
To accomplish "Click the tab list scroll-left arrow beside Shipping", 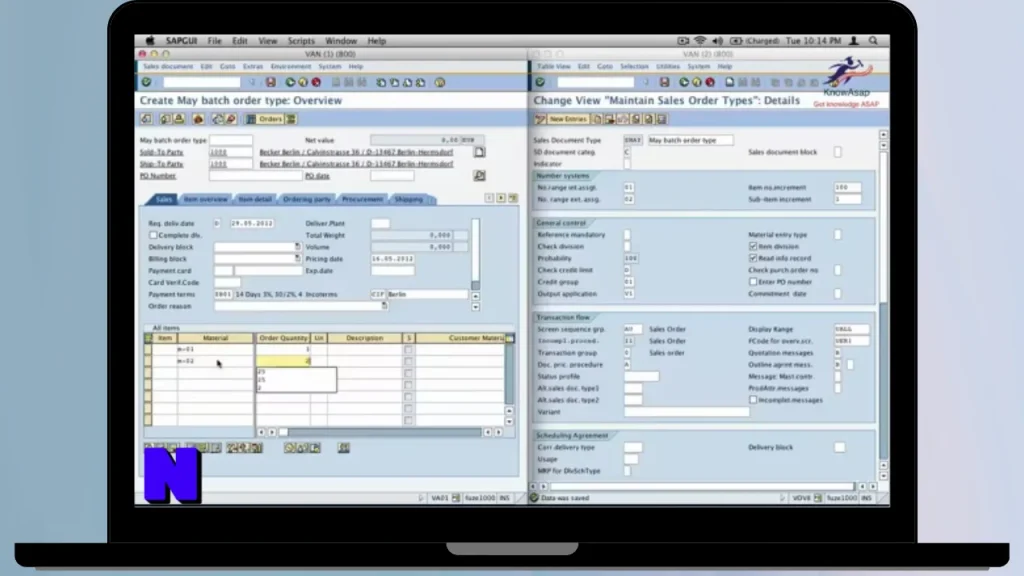I will tap(489, 198).
